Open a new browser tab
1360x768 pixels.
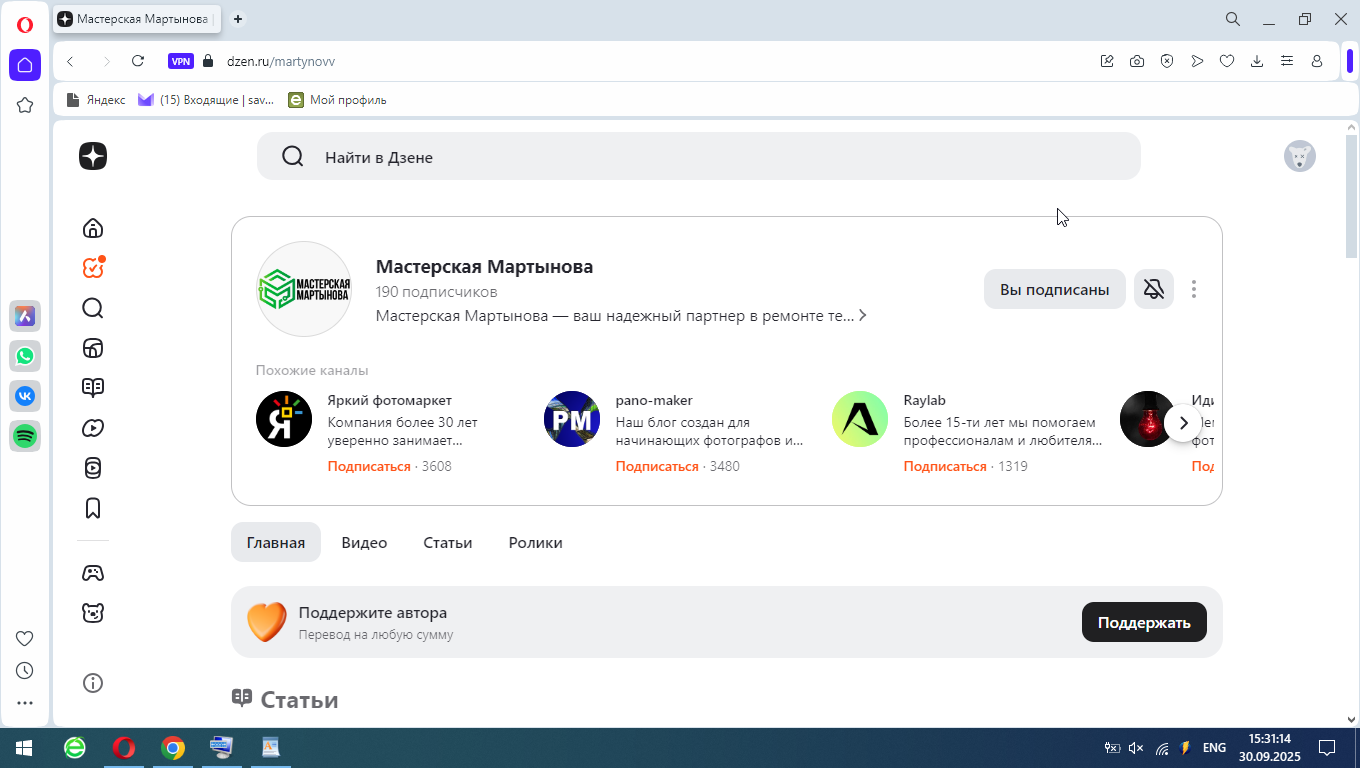point(238,19)
